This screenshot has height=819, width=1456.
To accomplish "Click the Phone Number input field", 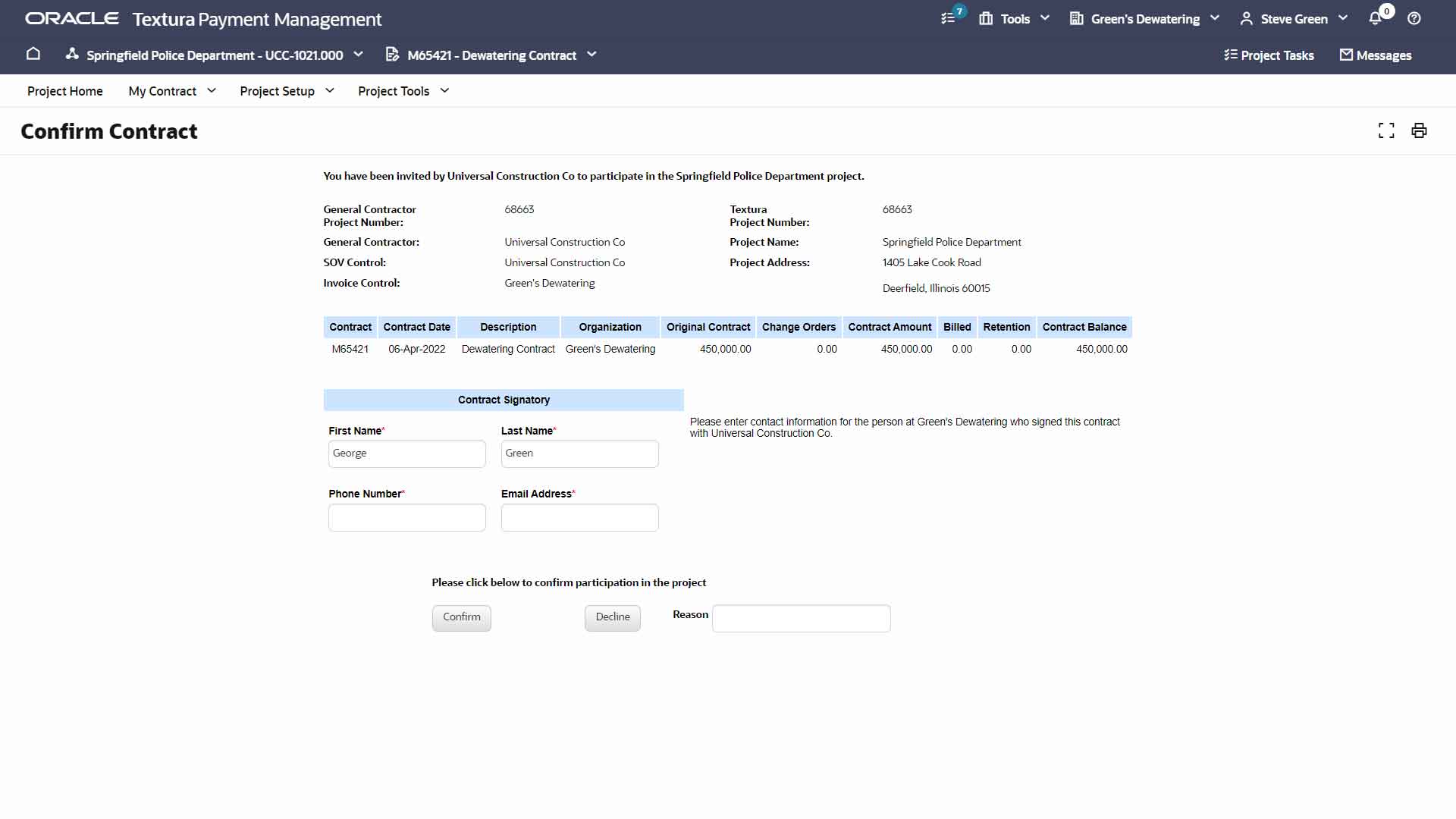I will tap(406, 517).
